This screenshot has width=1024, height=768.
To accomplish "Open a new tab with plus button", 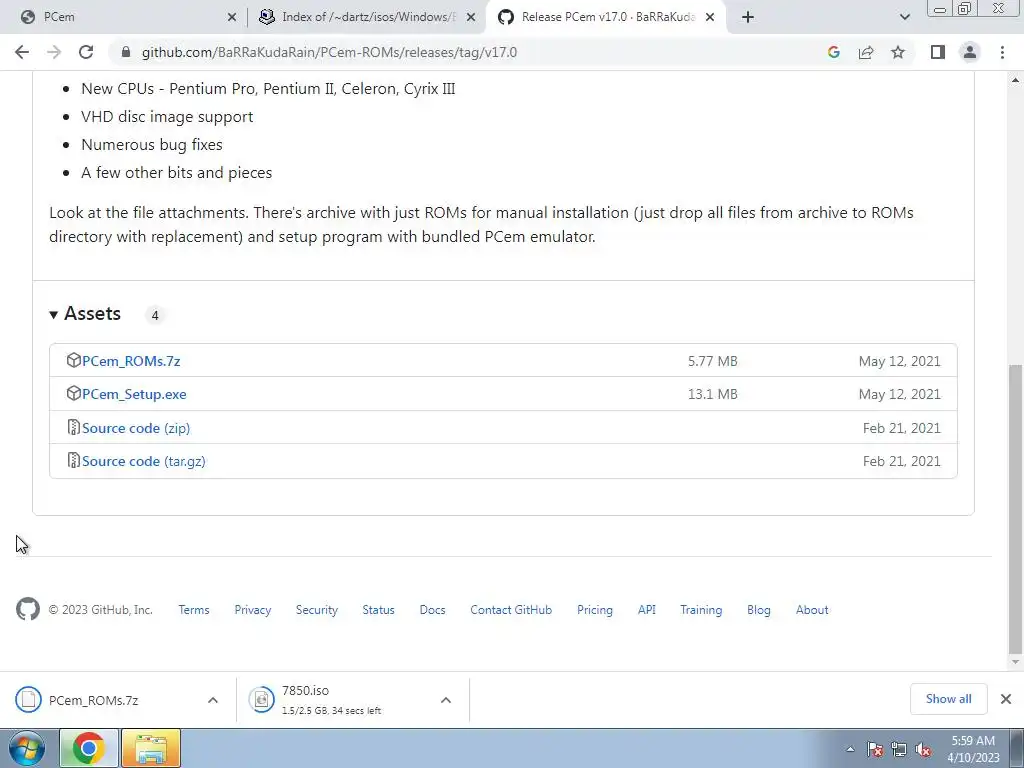I will coord(748,17).
